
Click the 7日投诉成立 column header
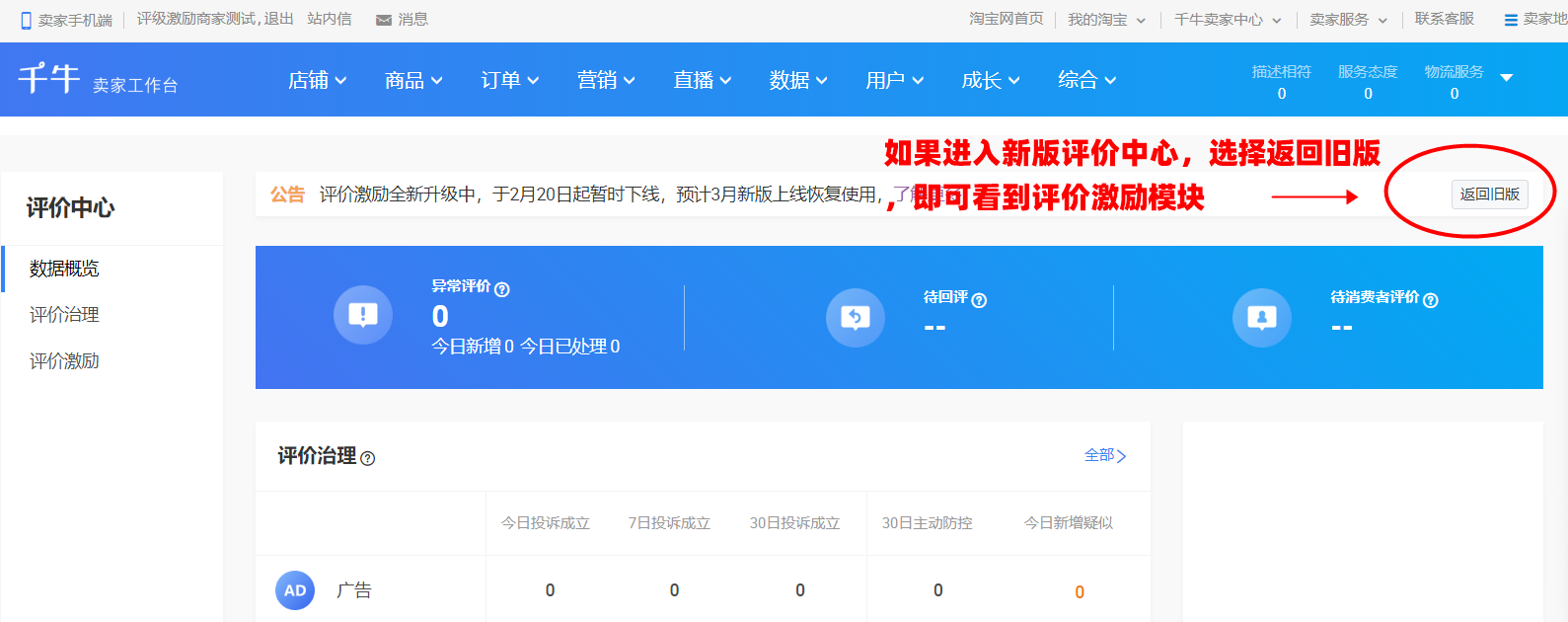click(669, 523)
